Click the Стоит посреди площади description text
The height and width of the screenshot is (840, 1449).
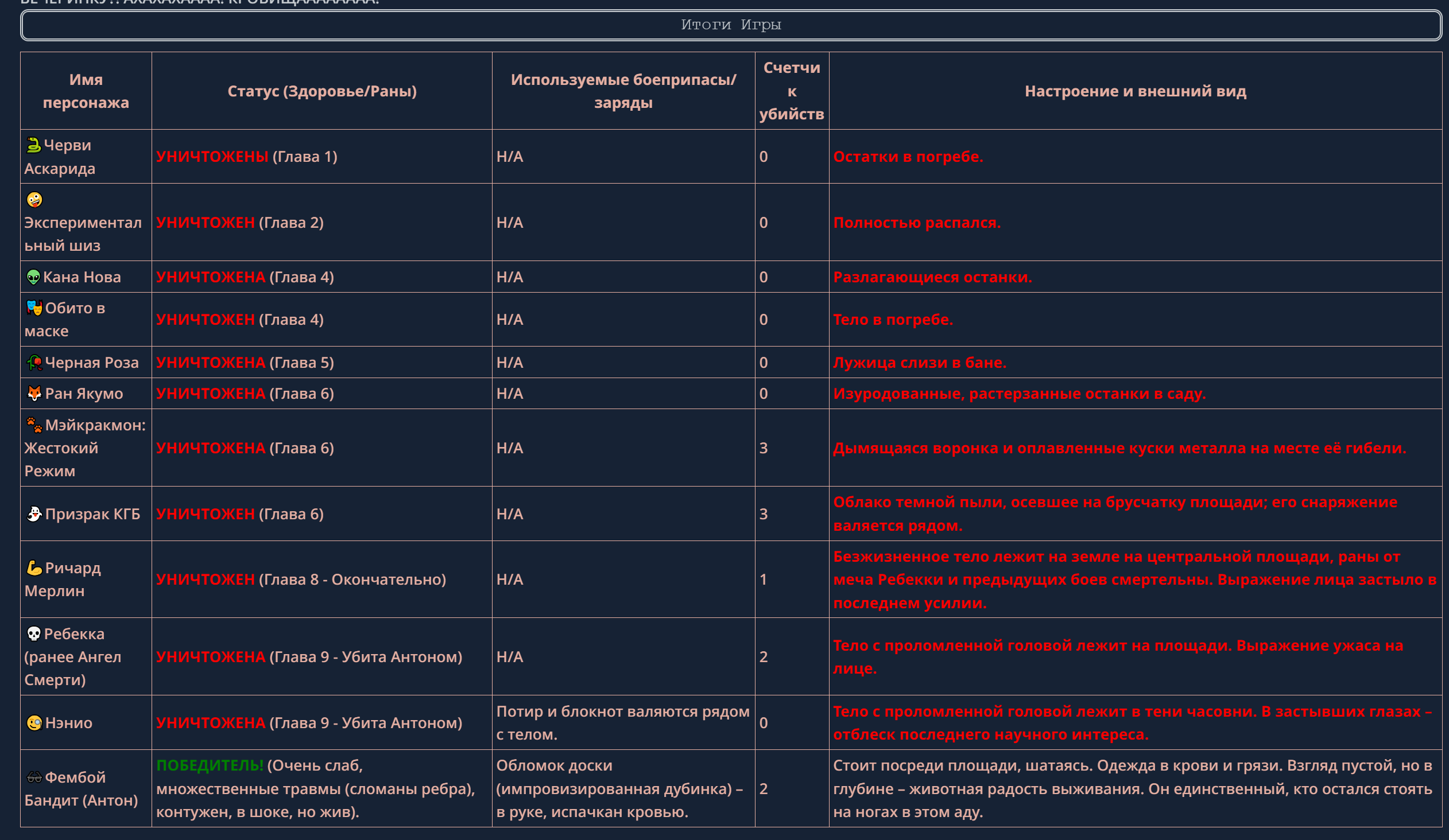(x=1133, y=789)
